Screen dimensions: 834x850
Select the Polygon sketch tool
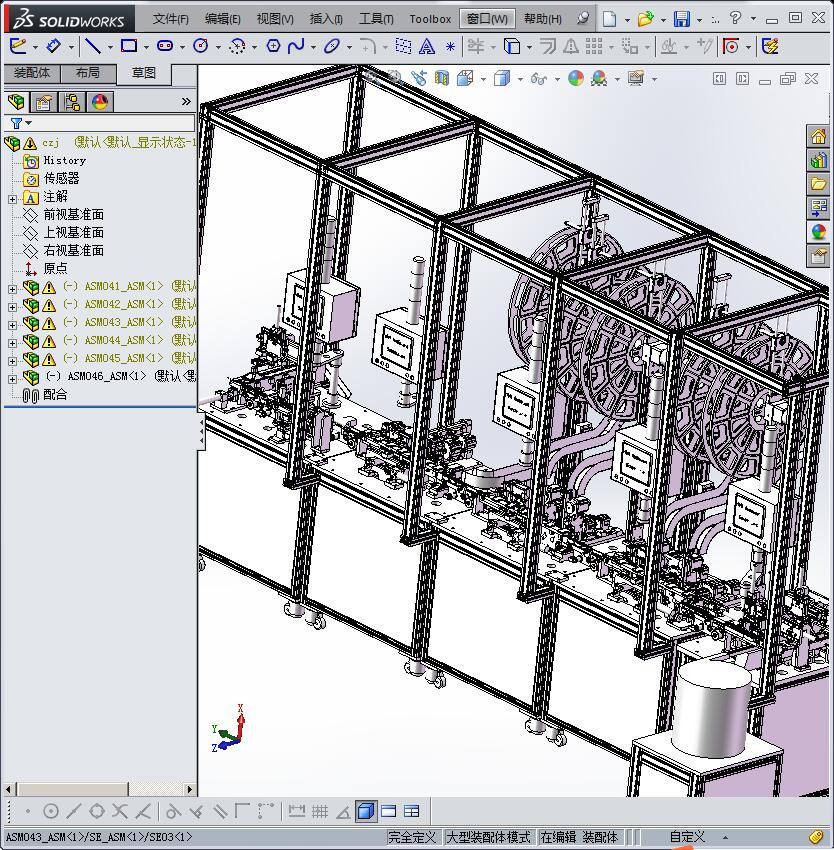[x=273, y=47]
